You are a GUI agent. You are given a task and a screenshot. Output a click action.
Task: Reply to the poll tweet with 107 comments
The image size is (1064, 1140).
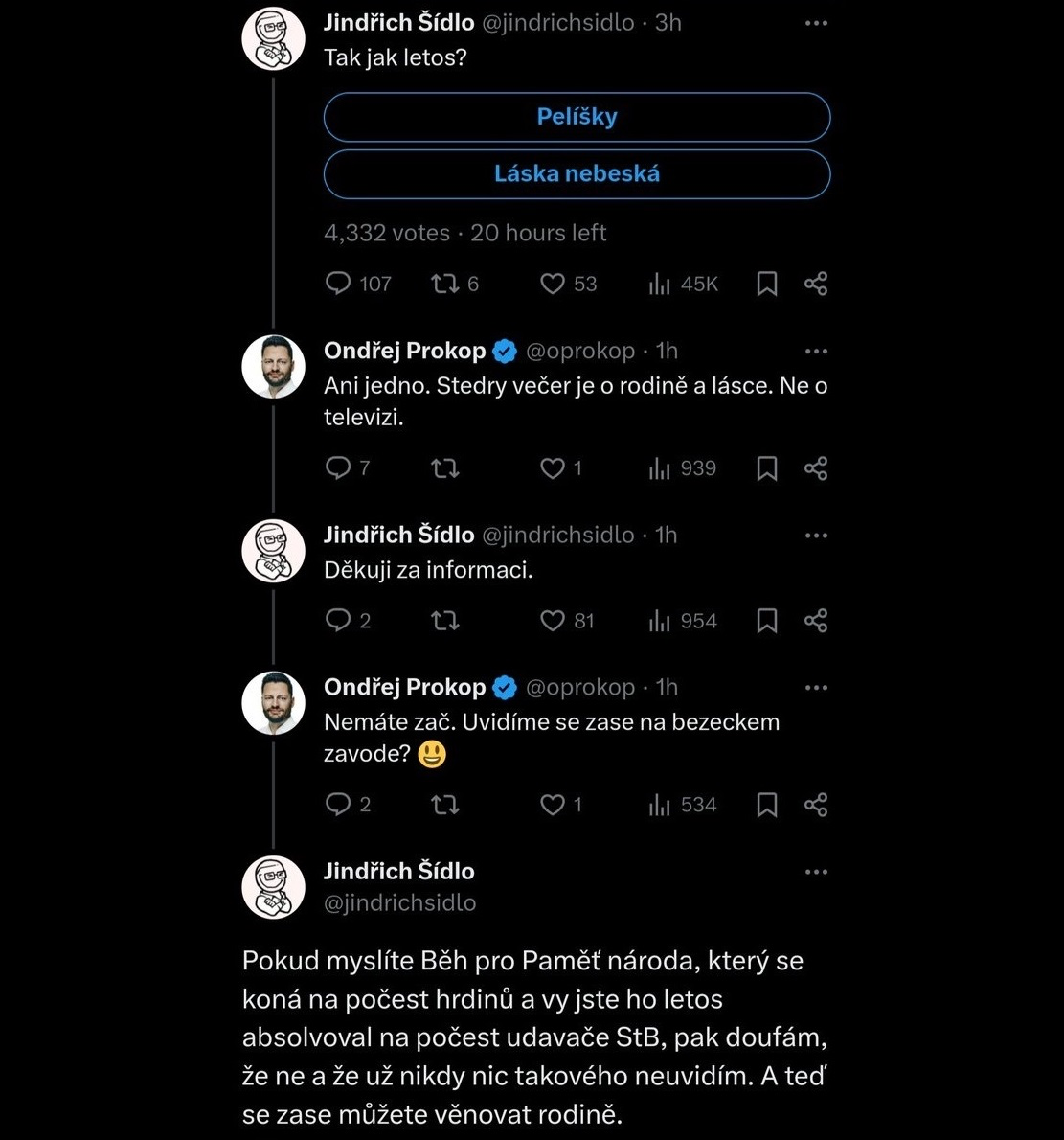339,284
